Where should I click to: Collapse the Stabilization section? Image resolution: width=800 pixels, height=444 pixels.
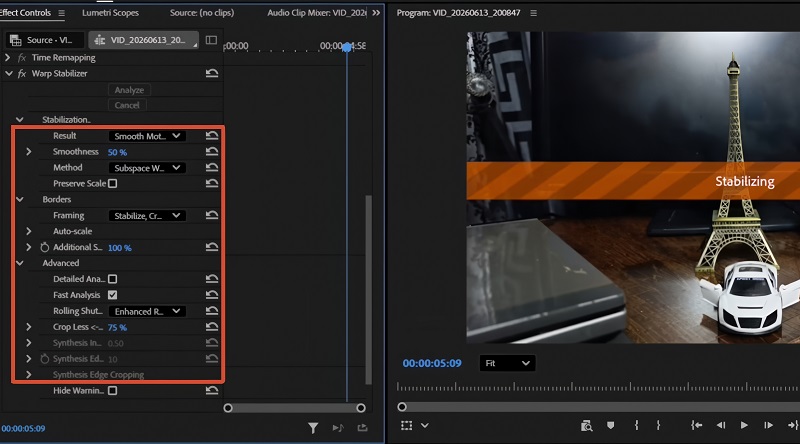[x=19, y=119]
